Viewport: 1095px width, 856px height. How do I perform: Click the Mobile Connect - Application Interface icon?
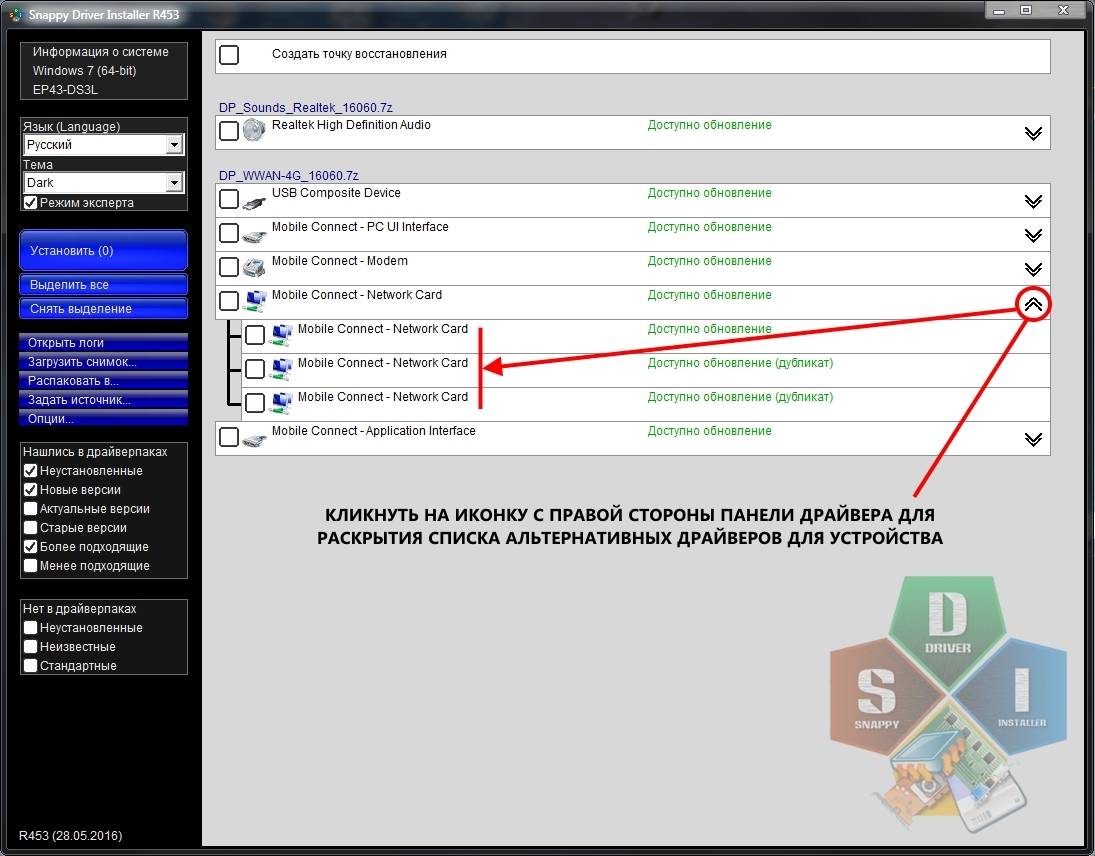pos(254,441)
